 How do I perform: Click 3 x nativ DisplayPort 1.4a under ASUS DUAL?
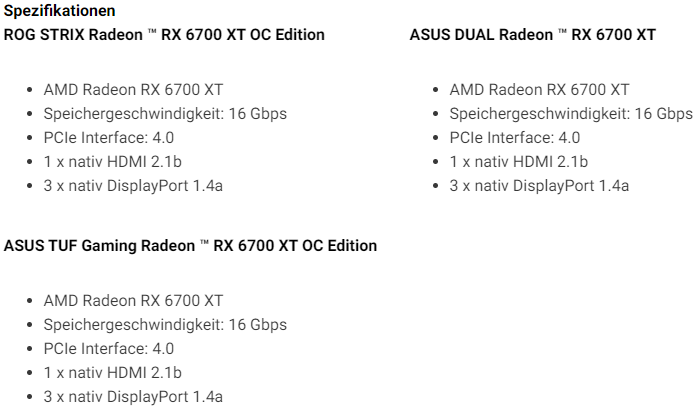539,186
